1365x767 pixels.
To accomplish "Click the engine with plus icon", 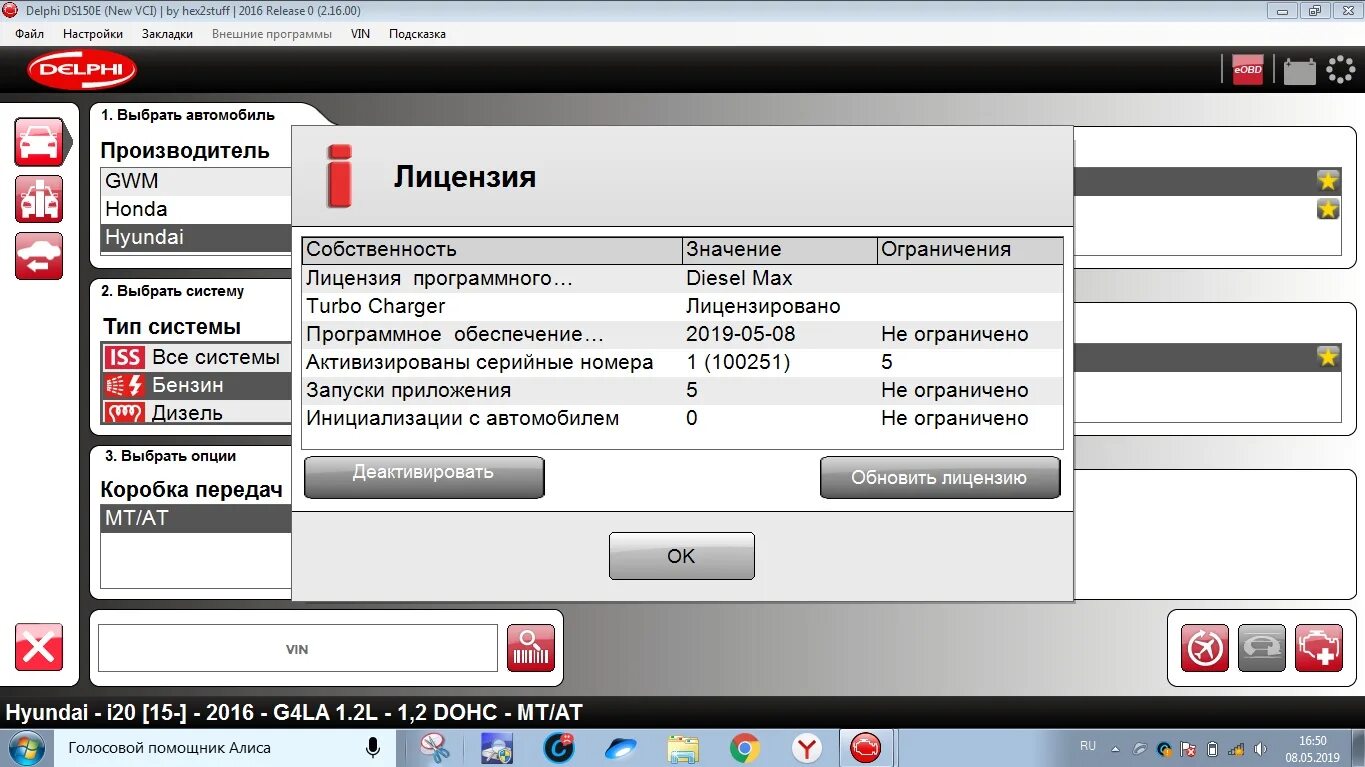I will click(1319, 648).
